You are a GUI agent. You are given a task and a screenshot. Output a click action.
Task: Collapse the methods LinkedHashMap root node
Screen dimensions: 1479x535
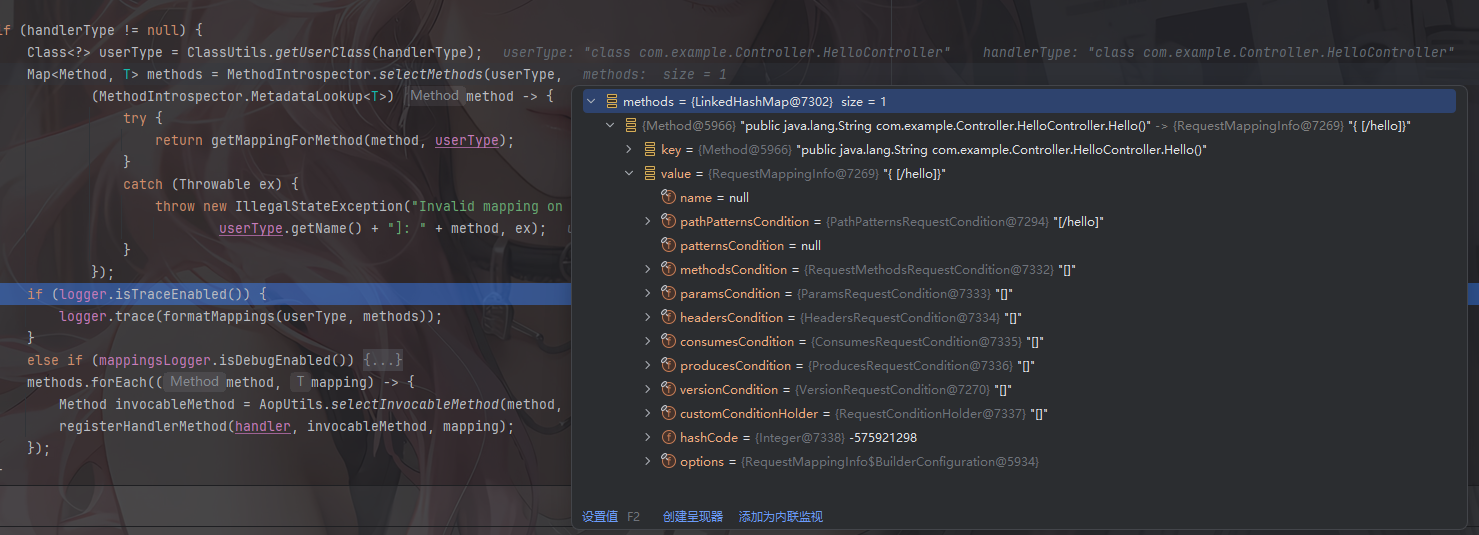click(x=590, y=102)
